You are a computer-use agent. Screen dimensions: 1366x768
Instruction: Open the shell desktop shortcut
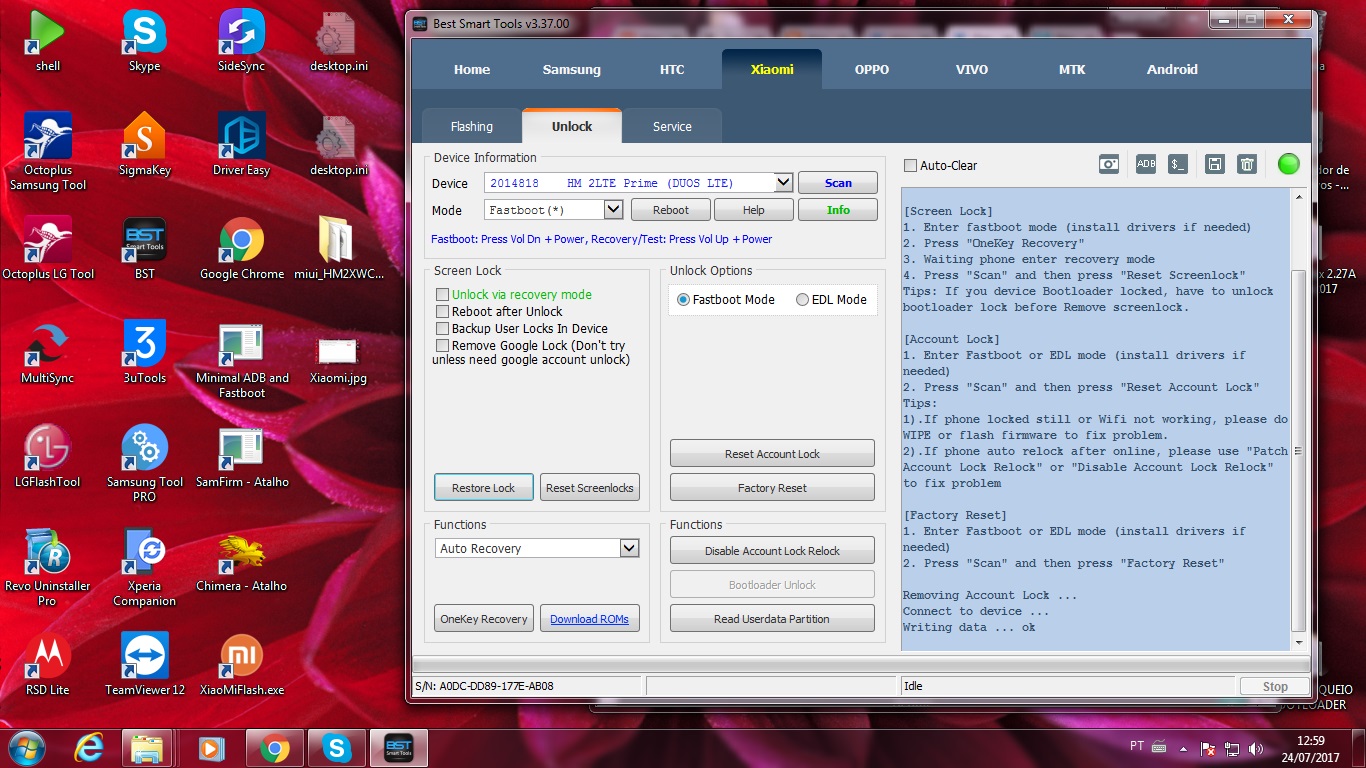tap(47, 41)
